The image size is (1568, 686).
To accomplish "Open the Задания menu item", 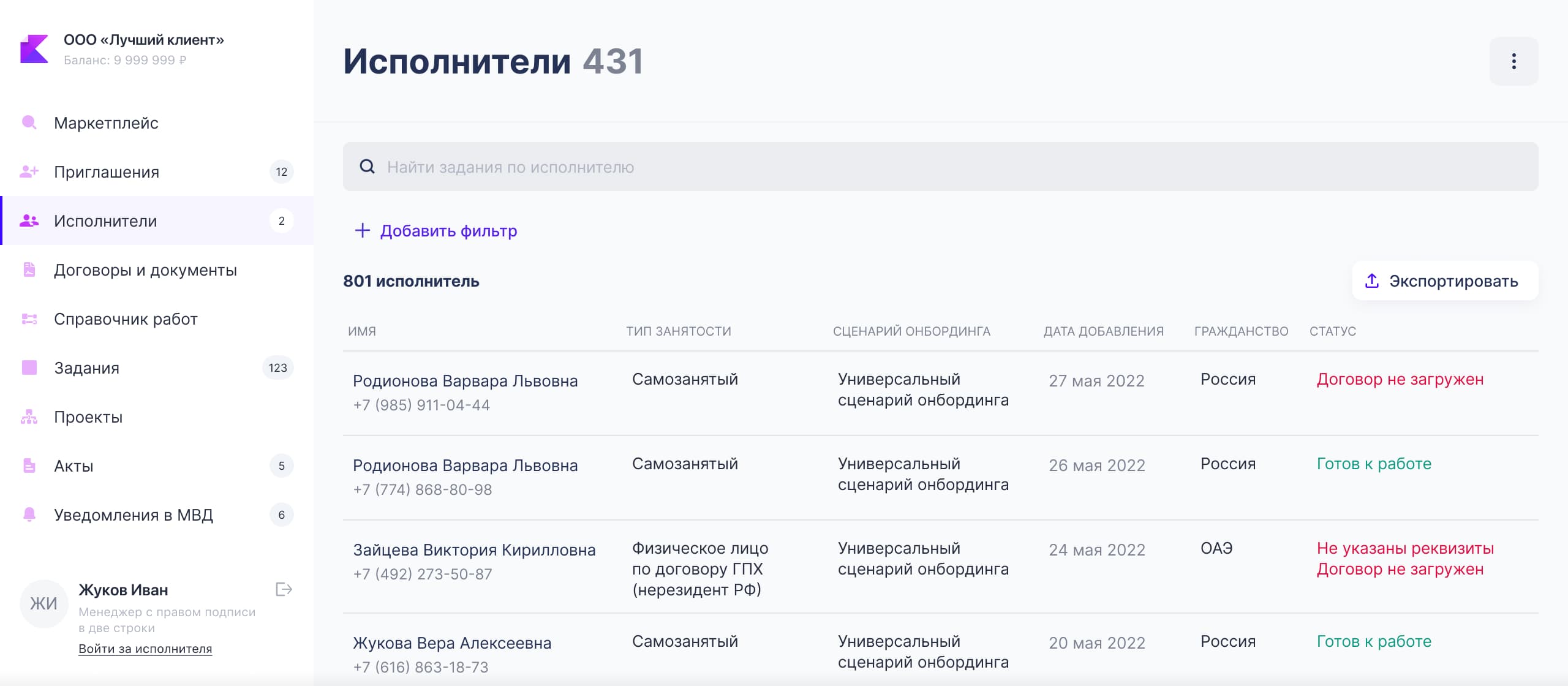I will (x=87, y=367).
